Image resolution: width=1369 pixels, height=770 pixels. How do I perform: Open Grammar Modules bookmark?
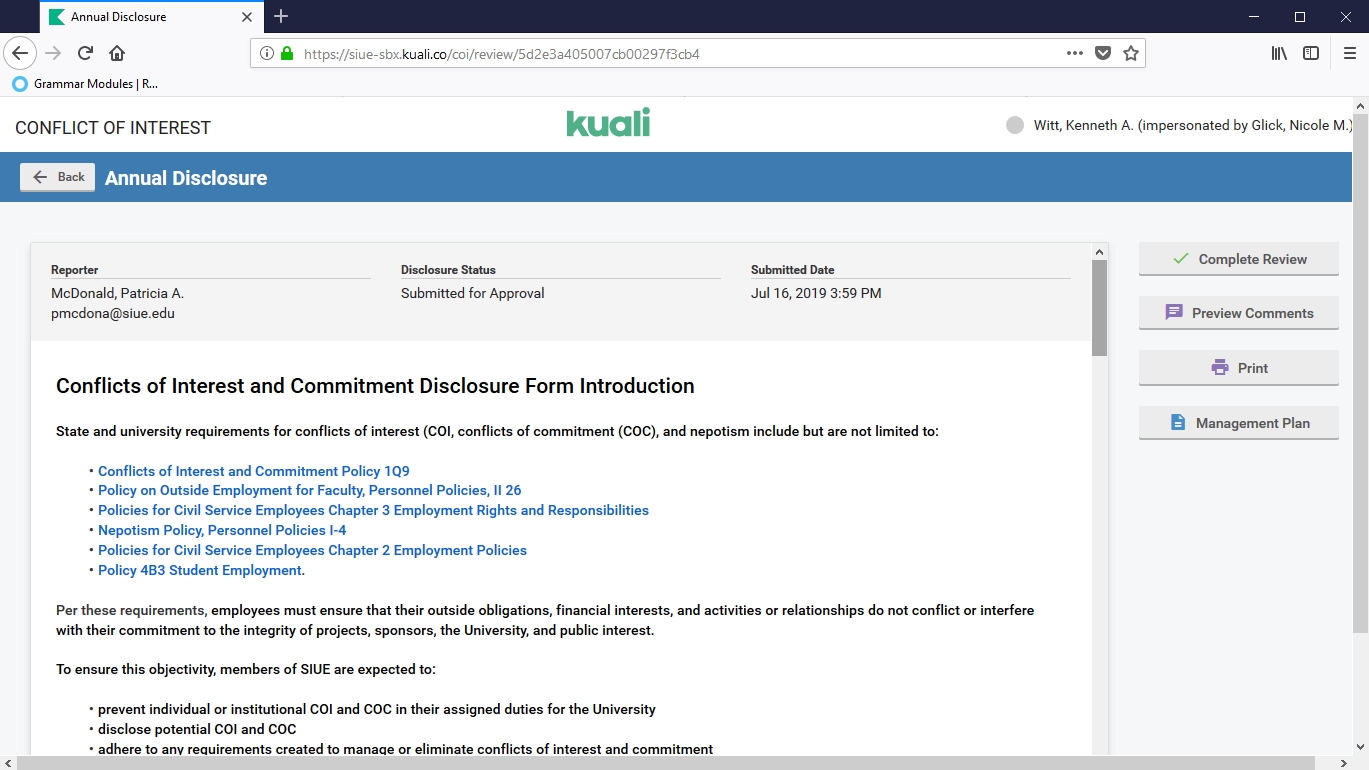(x=86, y=84)
